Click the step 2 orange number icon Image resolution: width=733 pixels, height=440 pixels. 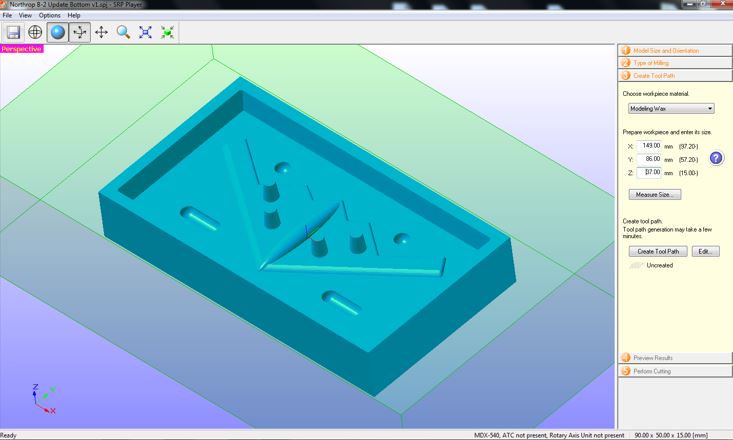click(625, 63)
